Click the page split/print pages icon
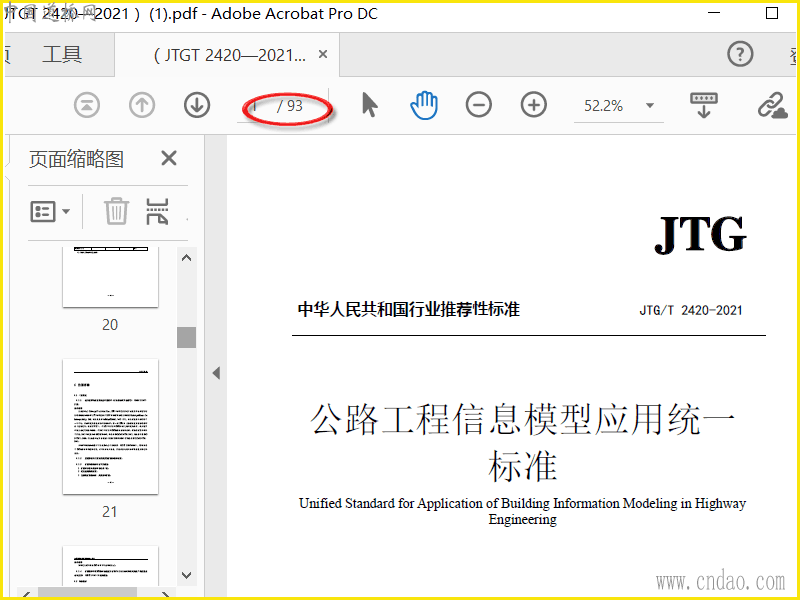800x600 pixels. pyautogui.click(x=157, y=211)
